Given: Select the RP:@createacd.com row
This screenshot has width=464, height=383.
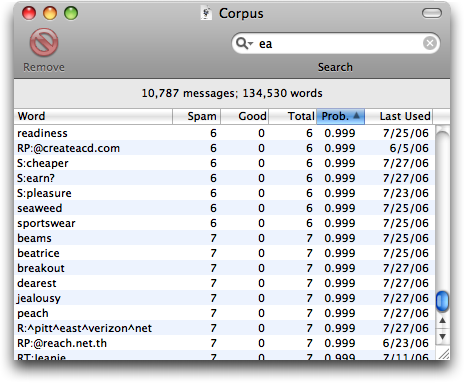Looking at the screenshot, I should point(224,148).
